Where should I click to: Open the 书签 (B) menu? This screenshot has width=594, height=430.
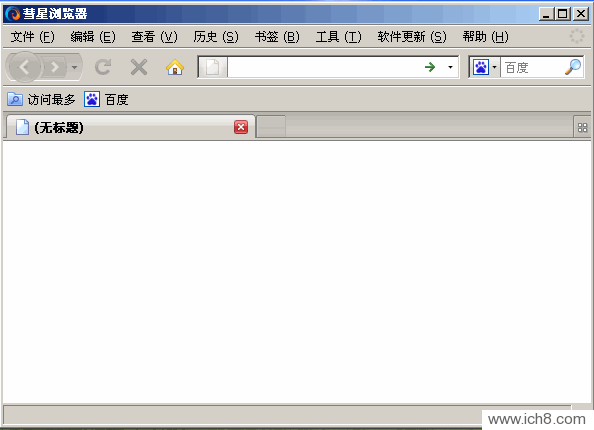click(x=277, y=37)
